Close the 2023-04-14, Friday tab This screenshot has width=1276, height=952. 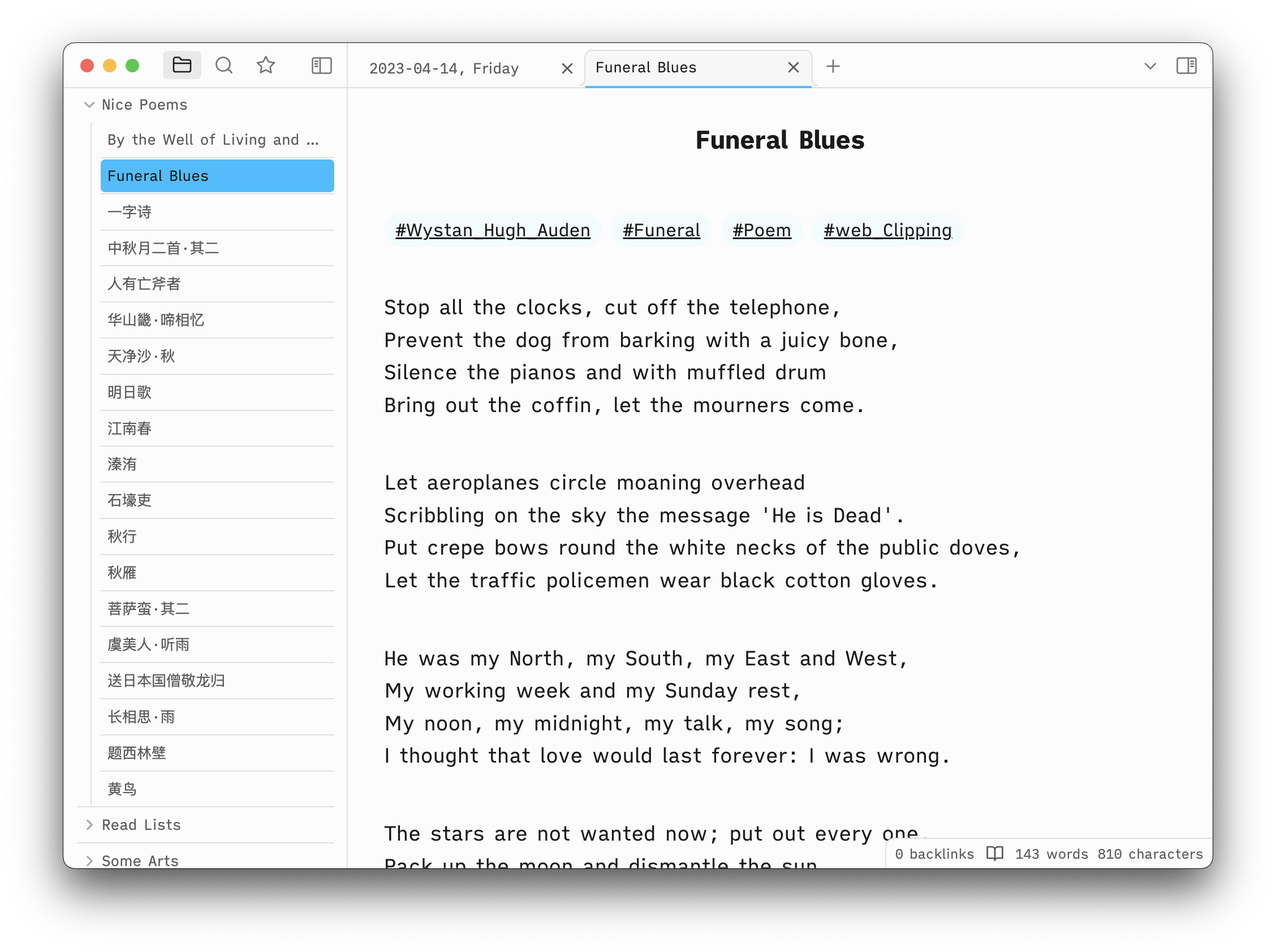click(x=567, y=68)
